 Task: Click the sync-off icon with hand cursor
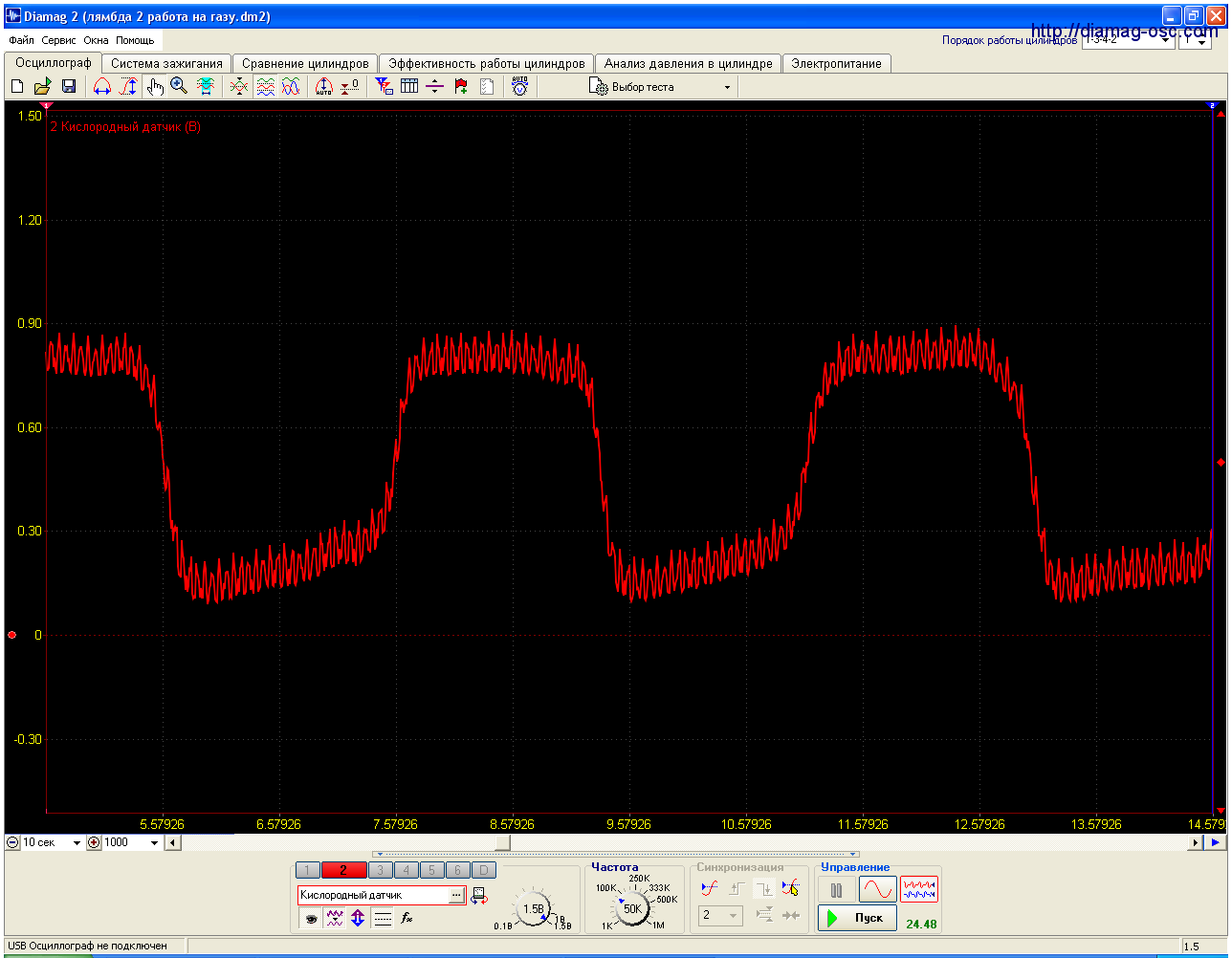(x=790, y=888)
